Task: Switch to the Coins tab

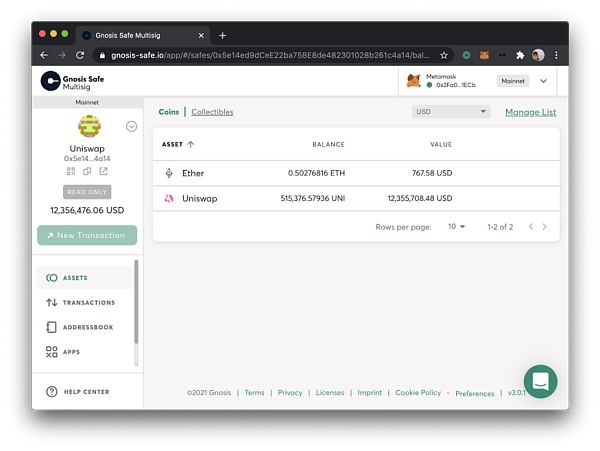Action: point(169,112)
